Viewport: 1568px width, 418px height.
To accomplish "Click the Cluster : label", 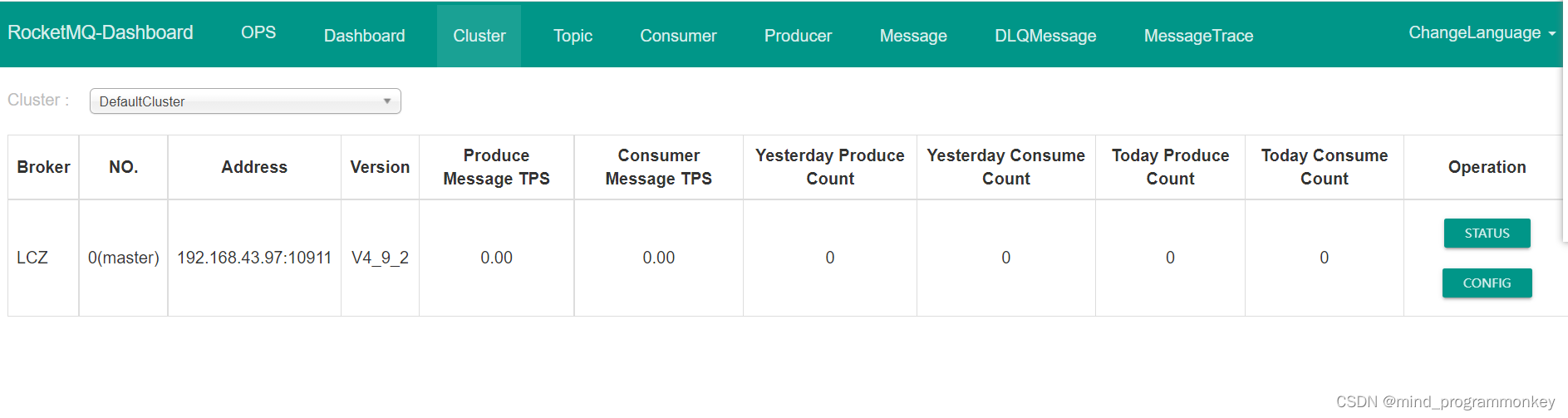I will (x=38, y=100).
